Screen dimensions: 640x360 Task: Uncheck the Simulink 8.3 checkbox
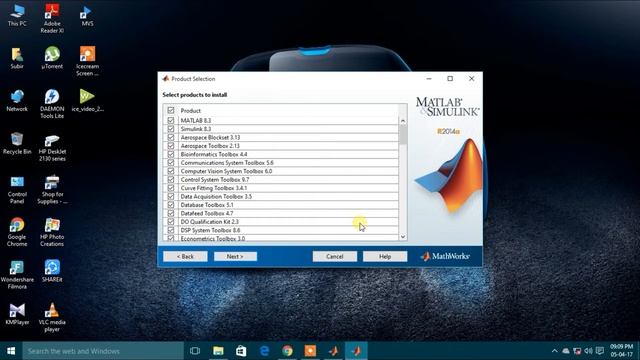point(171,129)
